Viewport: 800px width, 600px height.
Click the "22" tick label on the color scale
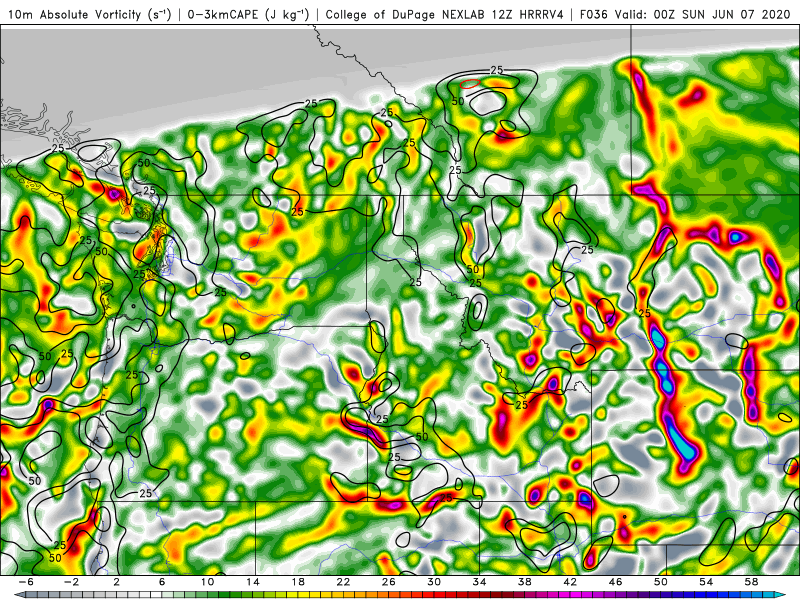click(343, 582)
